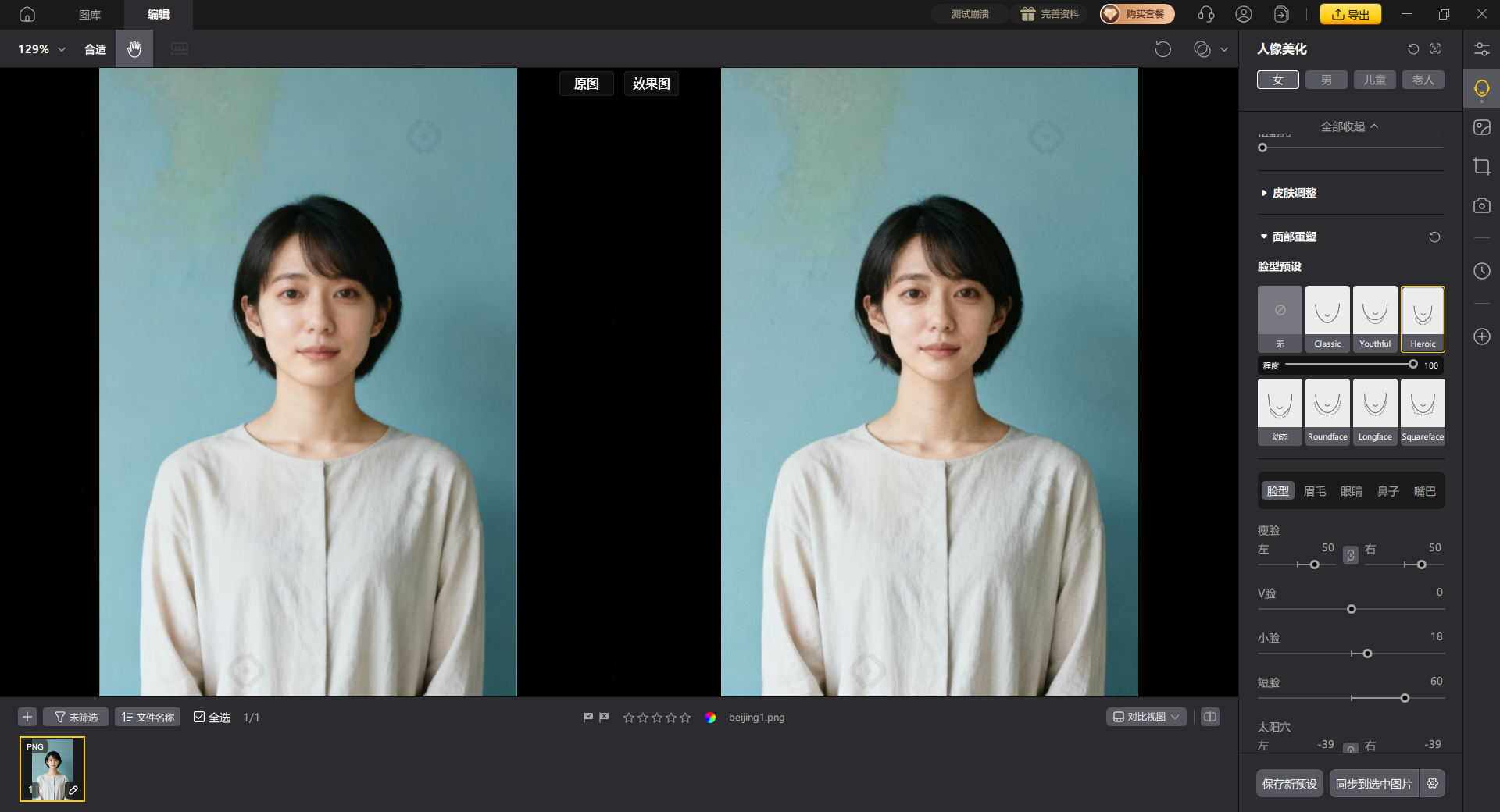Open the crop tool in right sidebar

tap(1481, 166)
